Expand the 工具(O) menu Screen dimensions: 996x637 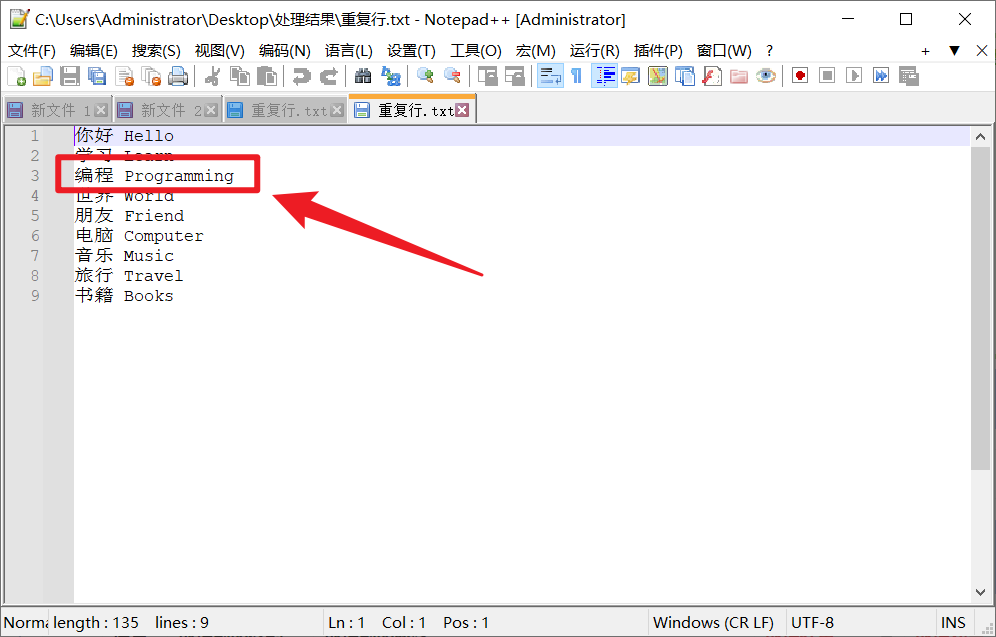pos(476,51)
